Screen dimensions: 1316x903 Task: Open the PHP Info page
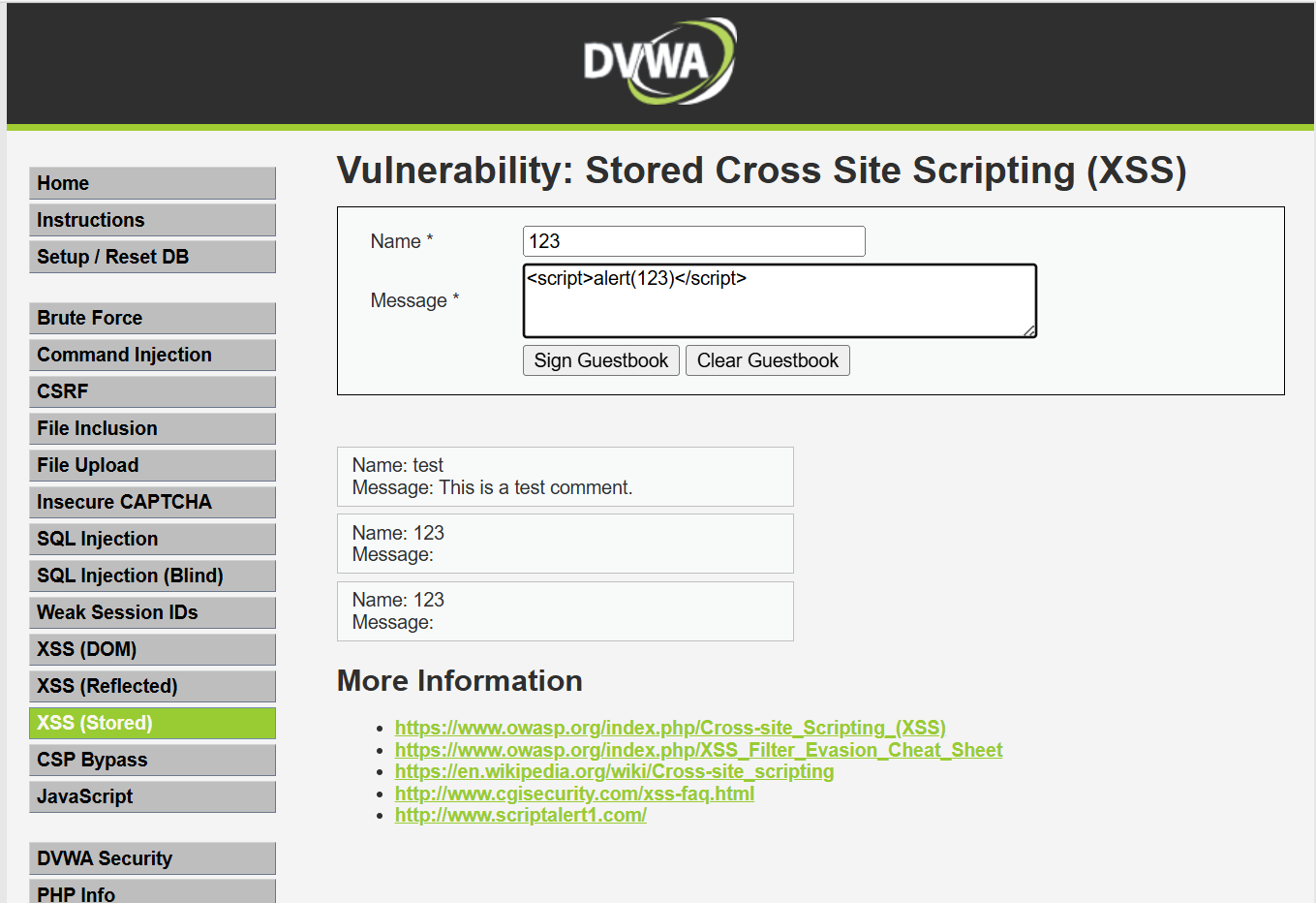pyautogui.click(x=152, y=892)
